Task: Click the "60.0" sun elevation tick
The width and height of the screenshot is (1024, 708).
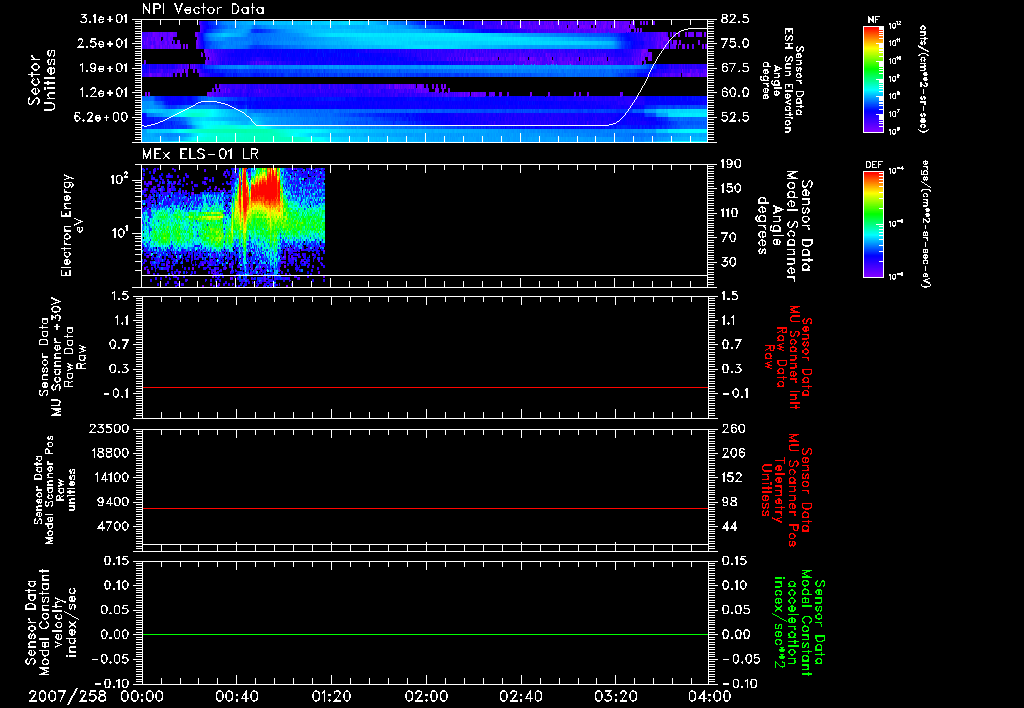Action: coord(735,92)
